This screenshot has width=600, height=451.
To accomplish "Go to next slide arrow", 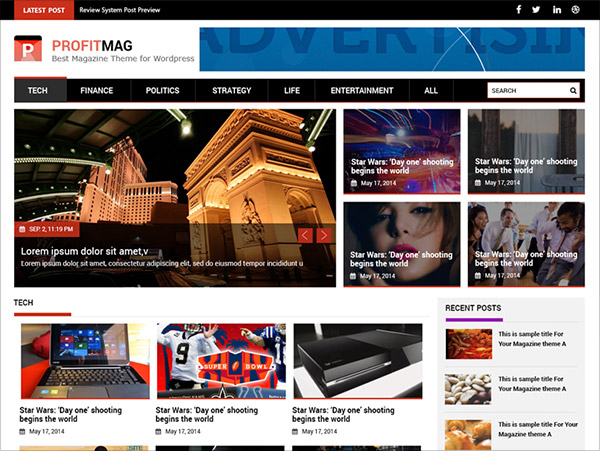I will coord(324,235).
